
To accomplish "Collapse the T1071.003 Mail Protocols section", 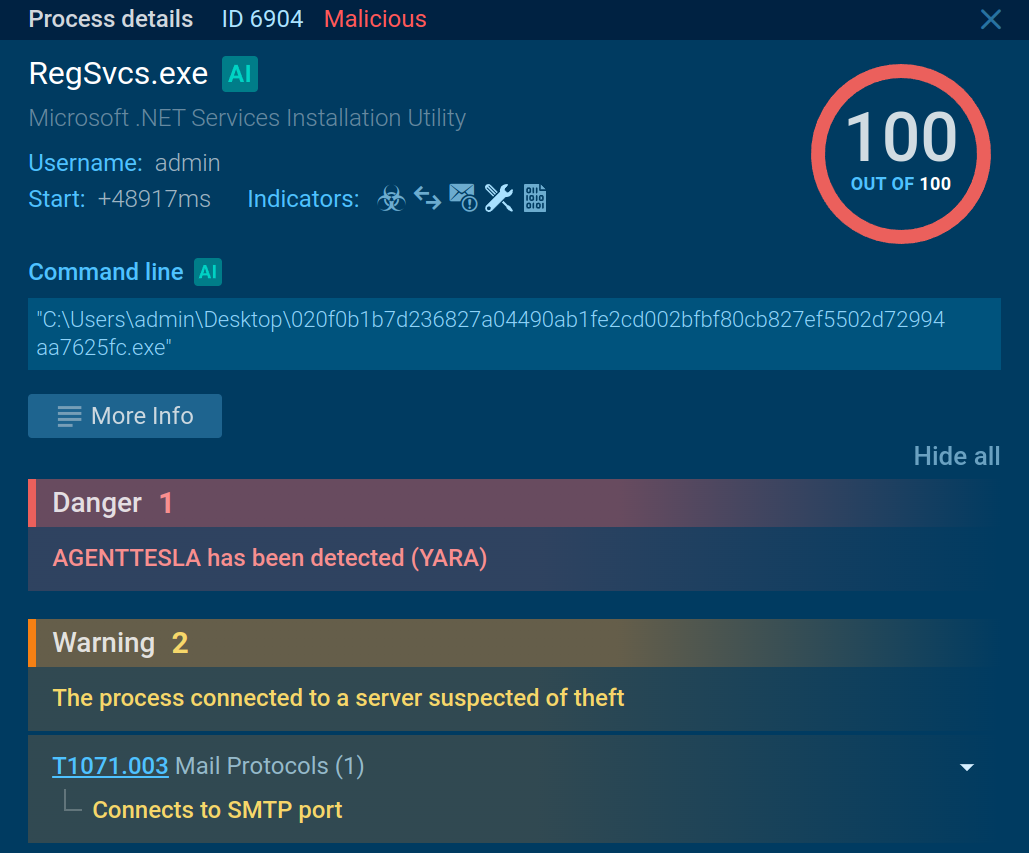I will (x=966, y=767).
